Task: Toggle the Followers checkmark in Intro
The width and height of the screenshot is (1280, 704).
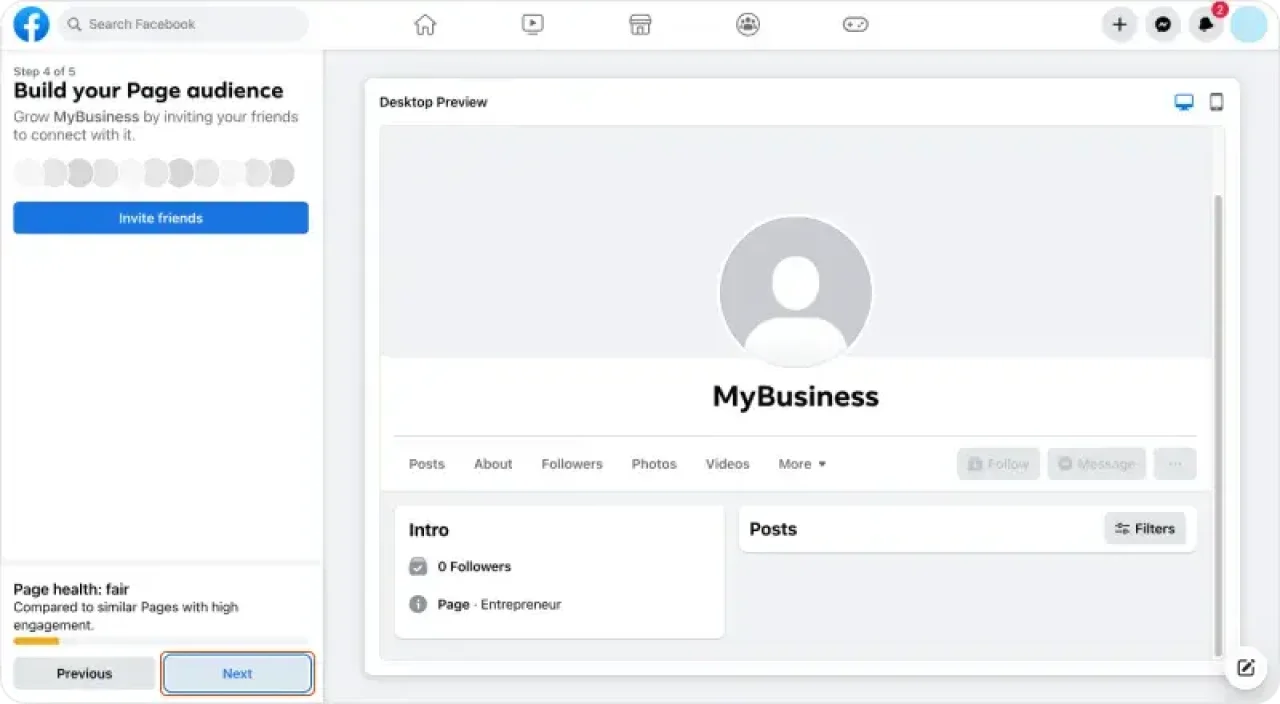Action: (417, 566)
